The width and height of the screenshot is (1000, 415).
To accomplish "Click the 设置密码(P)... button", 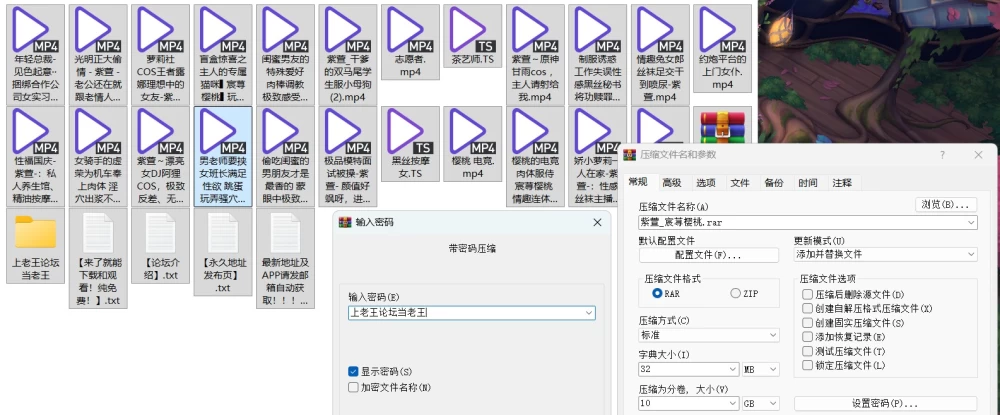I will [x=885, y=404].
